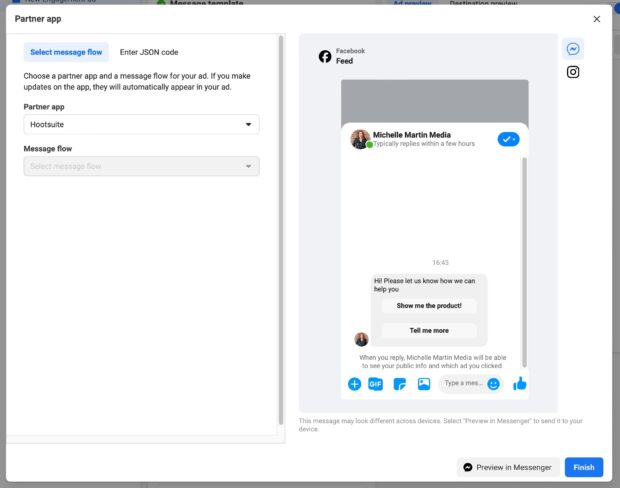Image resolution: width=620 pixels, height=488 pixels.
Task: Open the Enter JSON code tab
Action: click(x=149, y=52)
